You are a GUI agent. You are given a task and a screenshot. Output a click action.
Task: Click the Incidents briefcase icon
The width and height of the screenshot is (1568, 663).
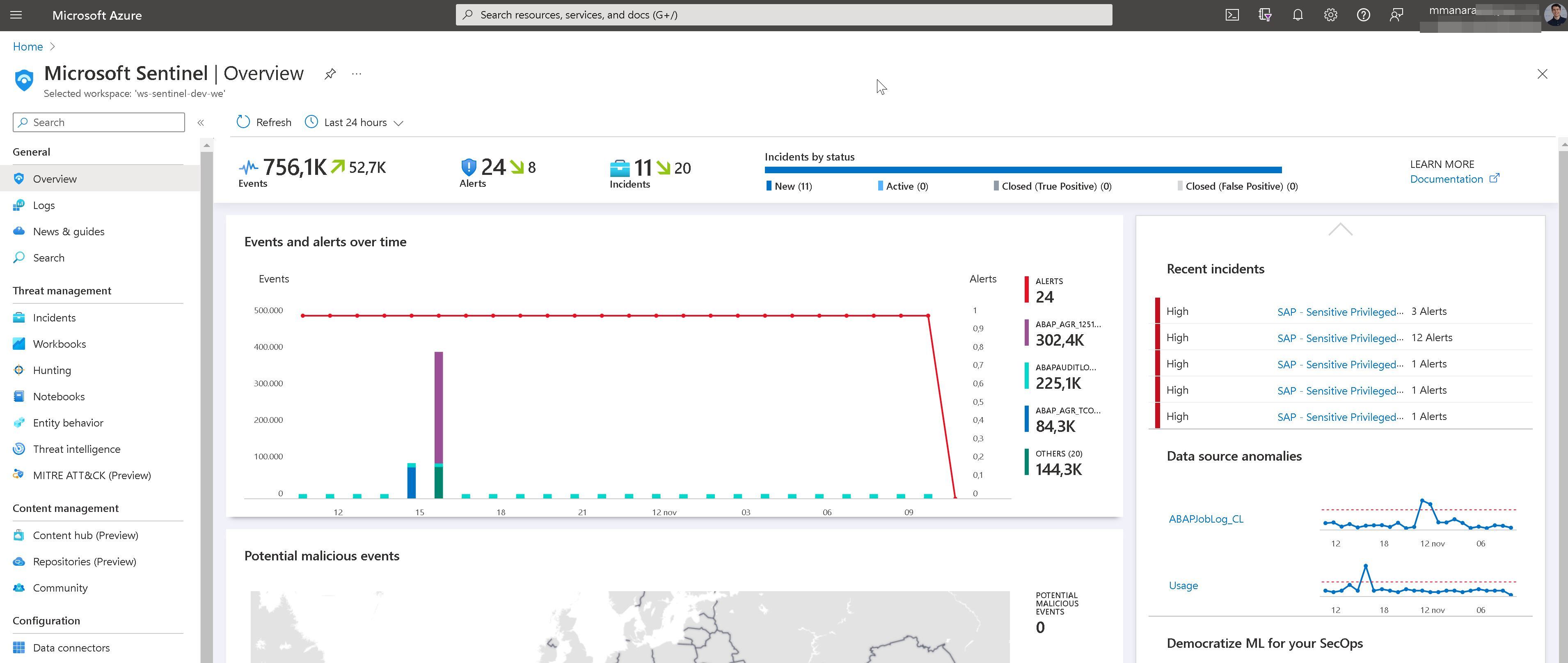[620, 167]
